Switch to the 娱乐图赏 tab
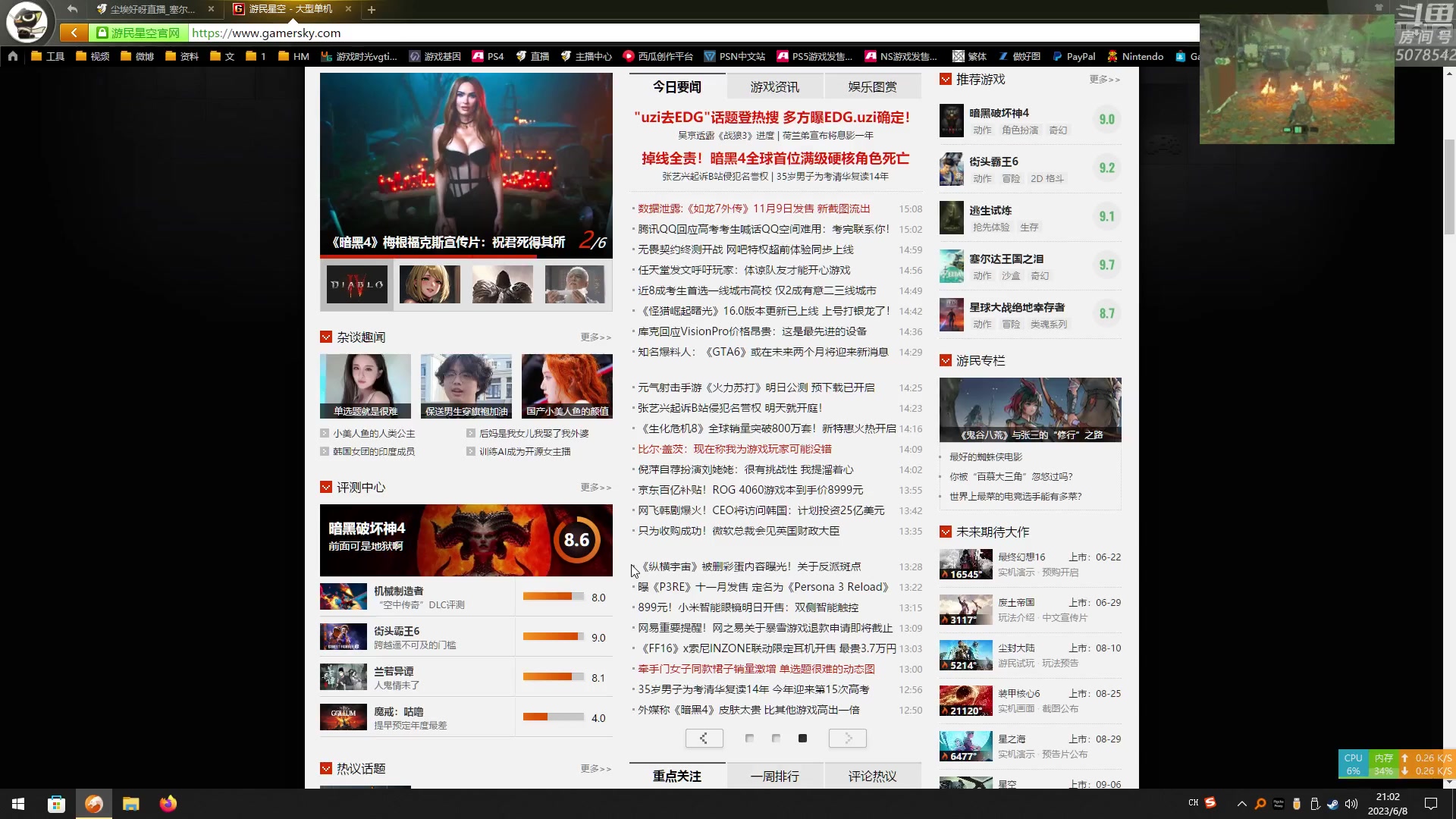This screenshot has width=1456, height=819. tap(872, 86)
